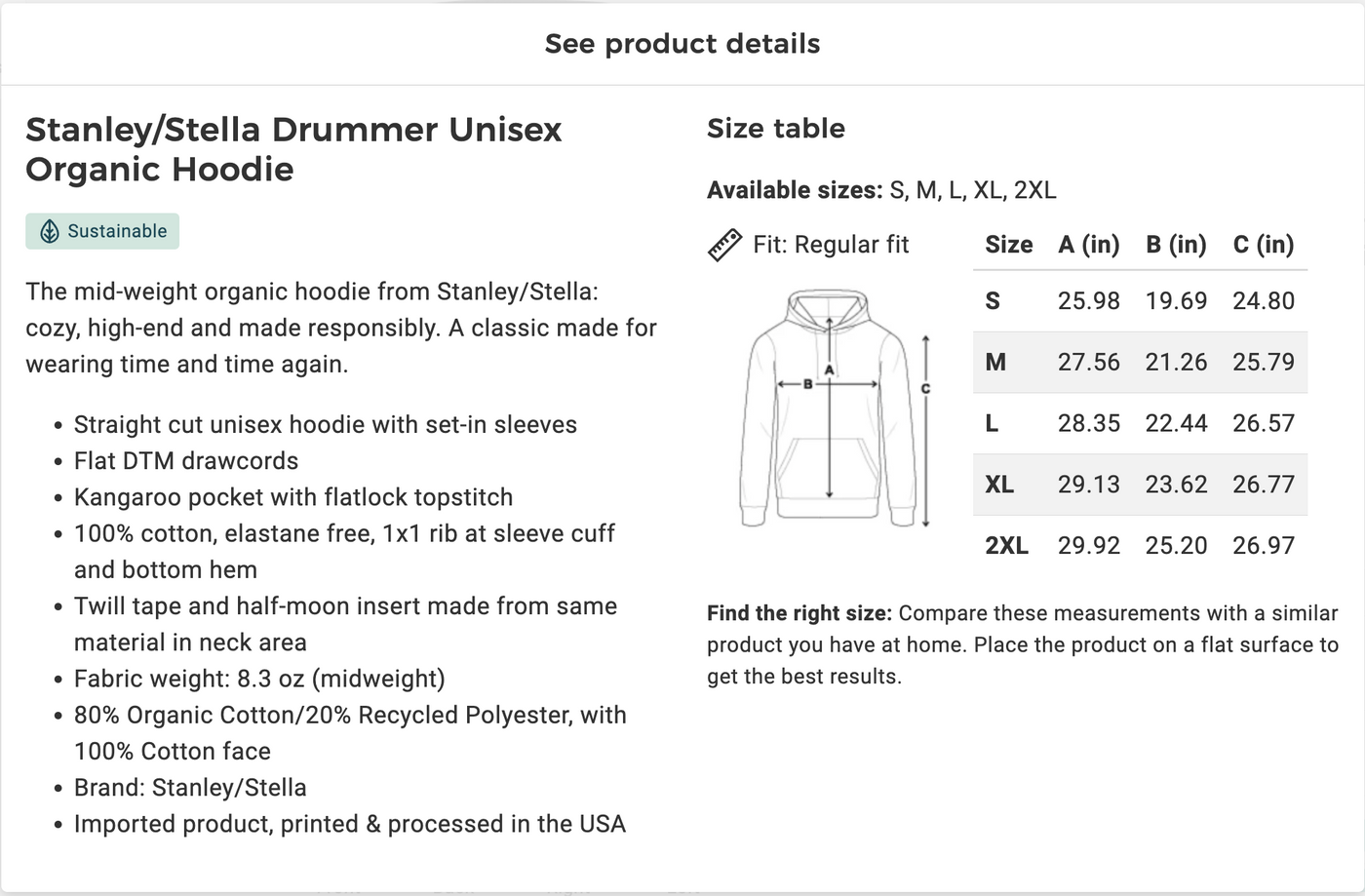The image size is (1365, 896).
Task: Click the A (in) column header
Action: 1089,245
